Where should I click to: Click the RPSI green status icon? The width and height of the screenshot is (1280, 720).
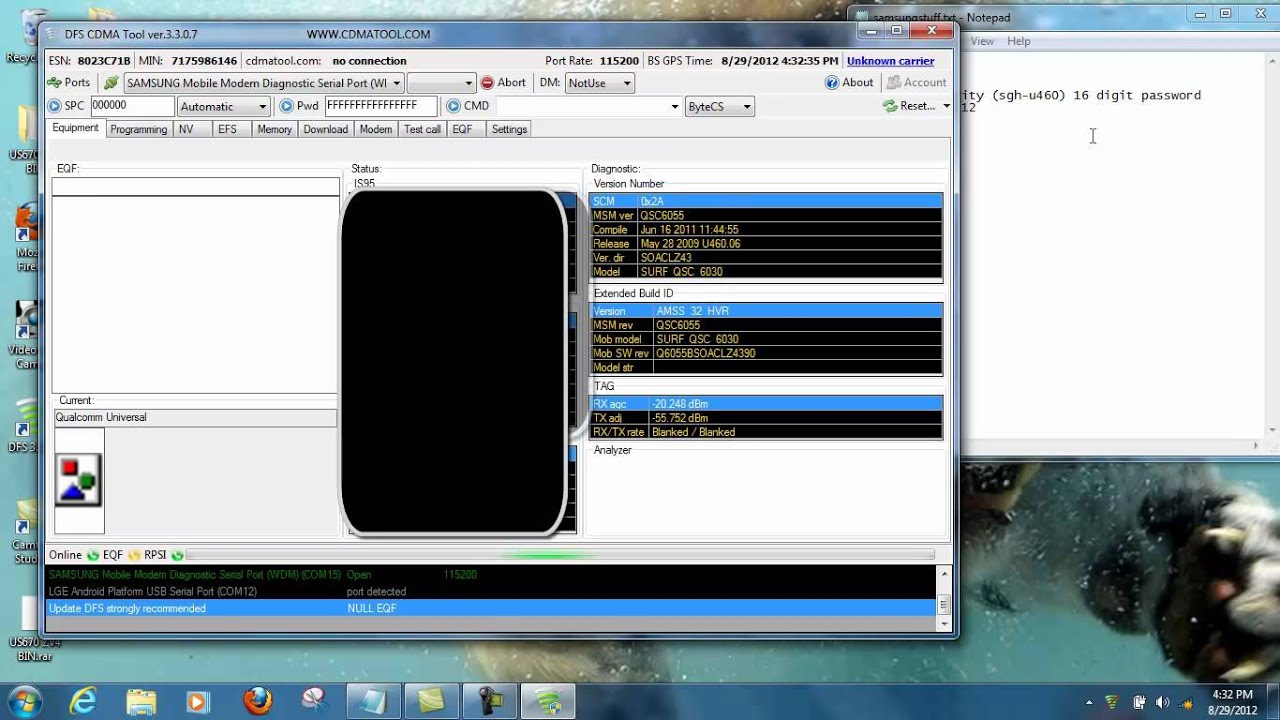coord(177,555)
